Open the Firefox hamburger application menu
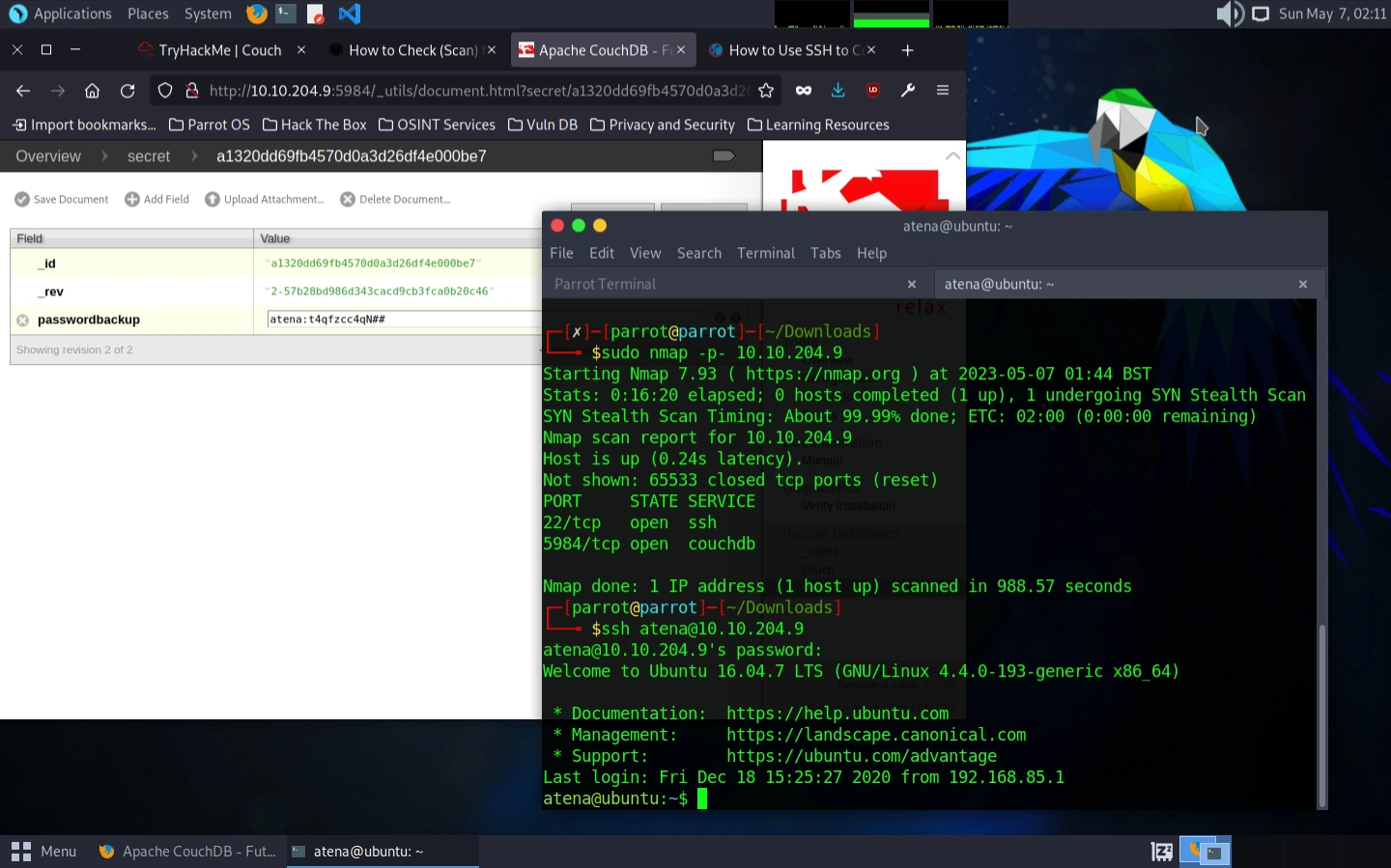Screen dimensions: 1391x868 [x=943, y=91]
